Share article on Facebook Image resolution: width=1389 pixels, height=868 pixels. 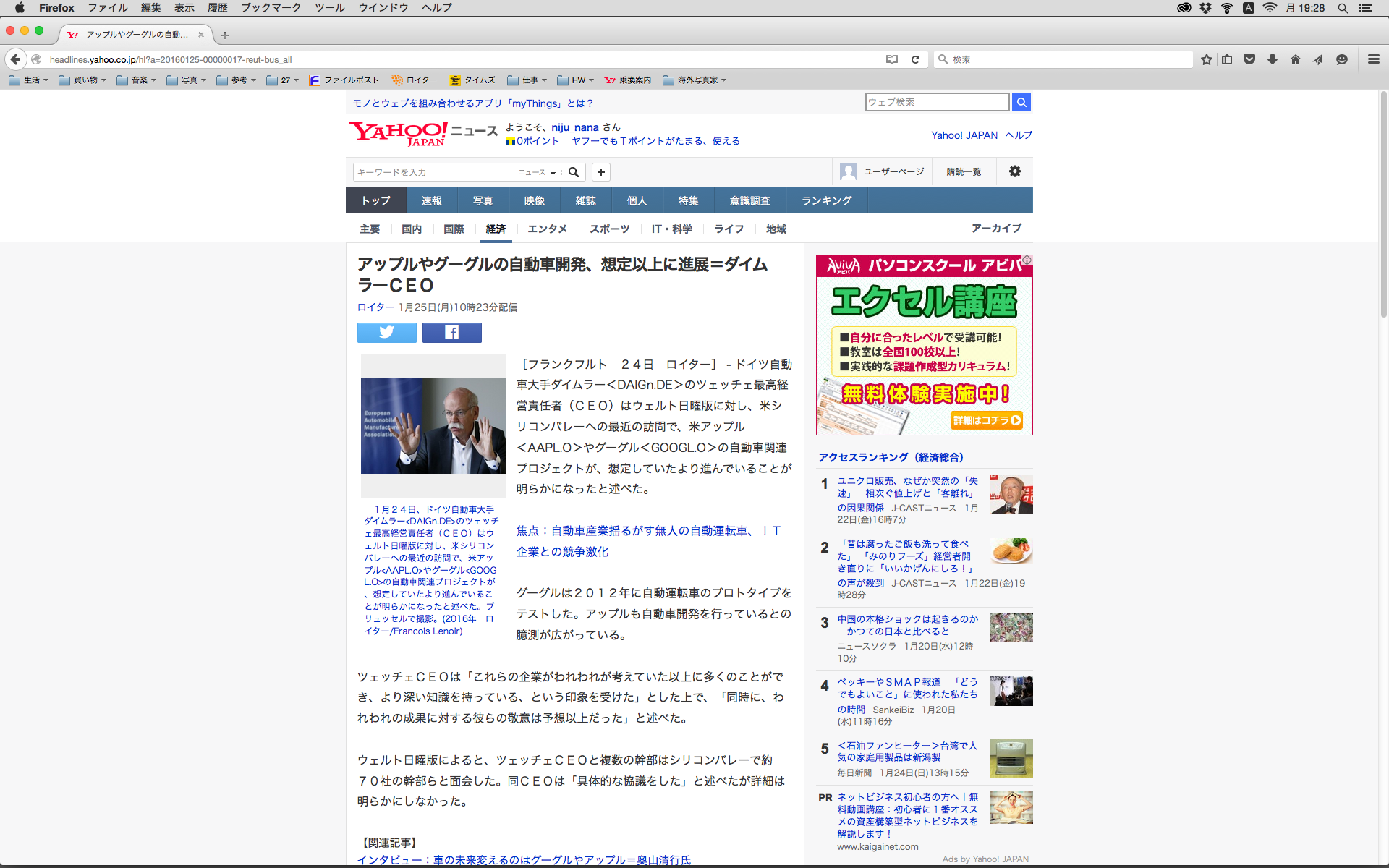click(451, 332)
